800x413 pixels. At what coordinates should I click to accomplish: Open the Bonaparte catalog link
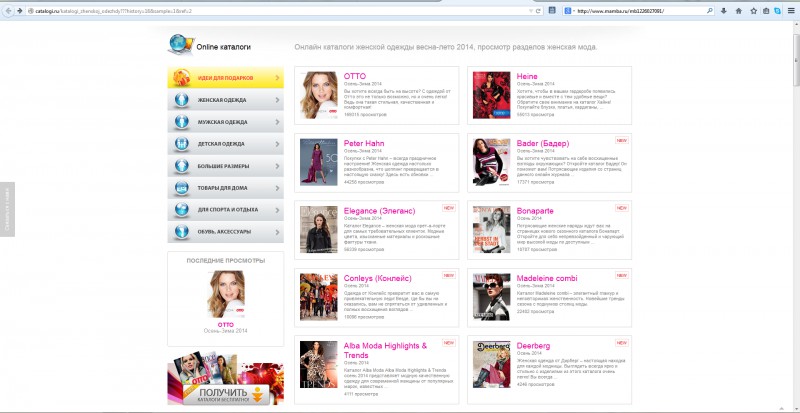535,211
